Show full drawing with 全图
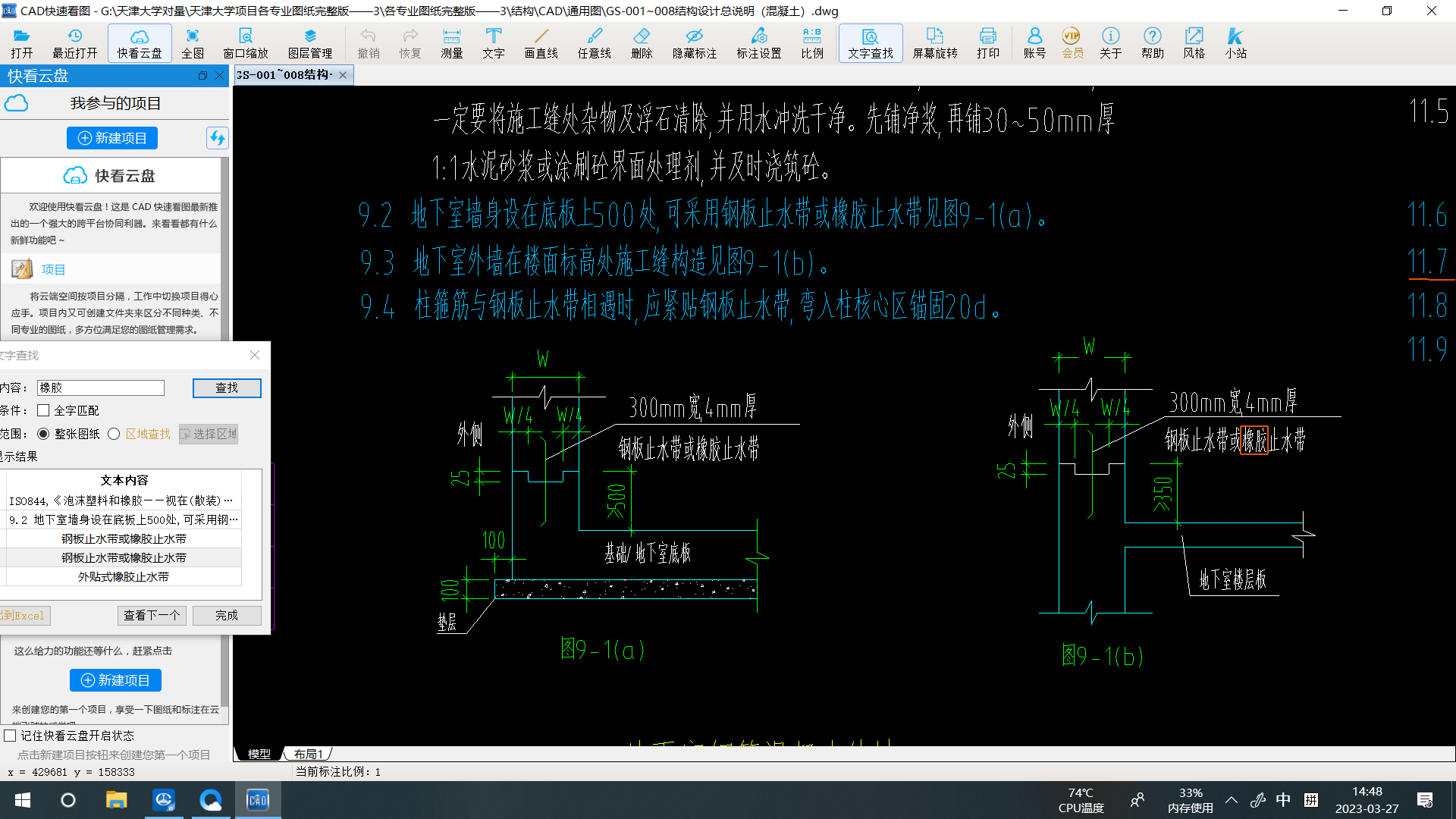This screenshot has height=819, width=1456. point(193,43)
